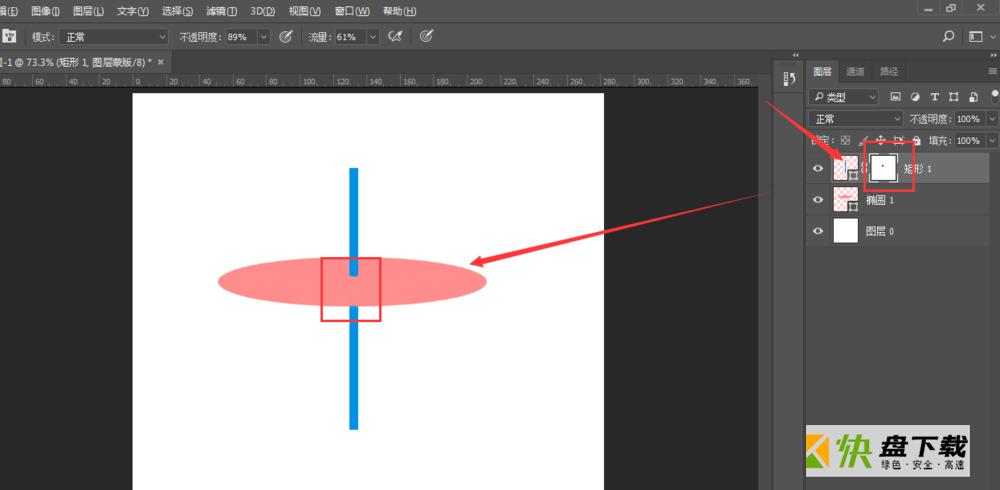Open the 帮助(H) menu
Screen dimensions: 1000x490
(x=400, y=11)
